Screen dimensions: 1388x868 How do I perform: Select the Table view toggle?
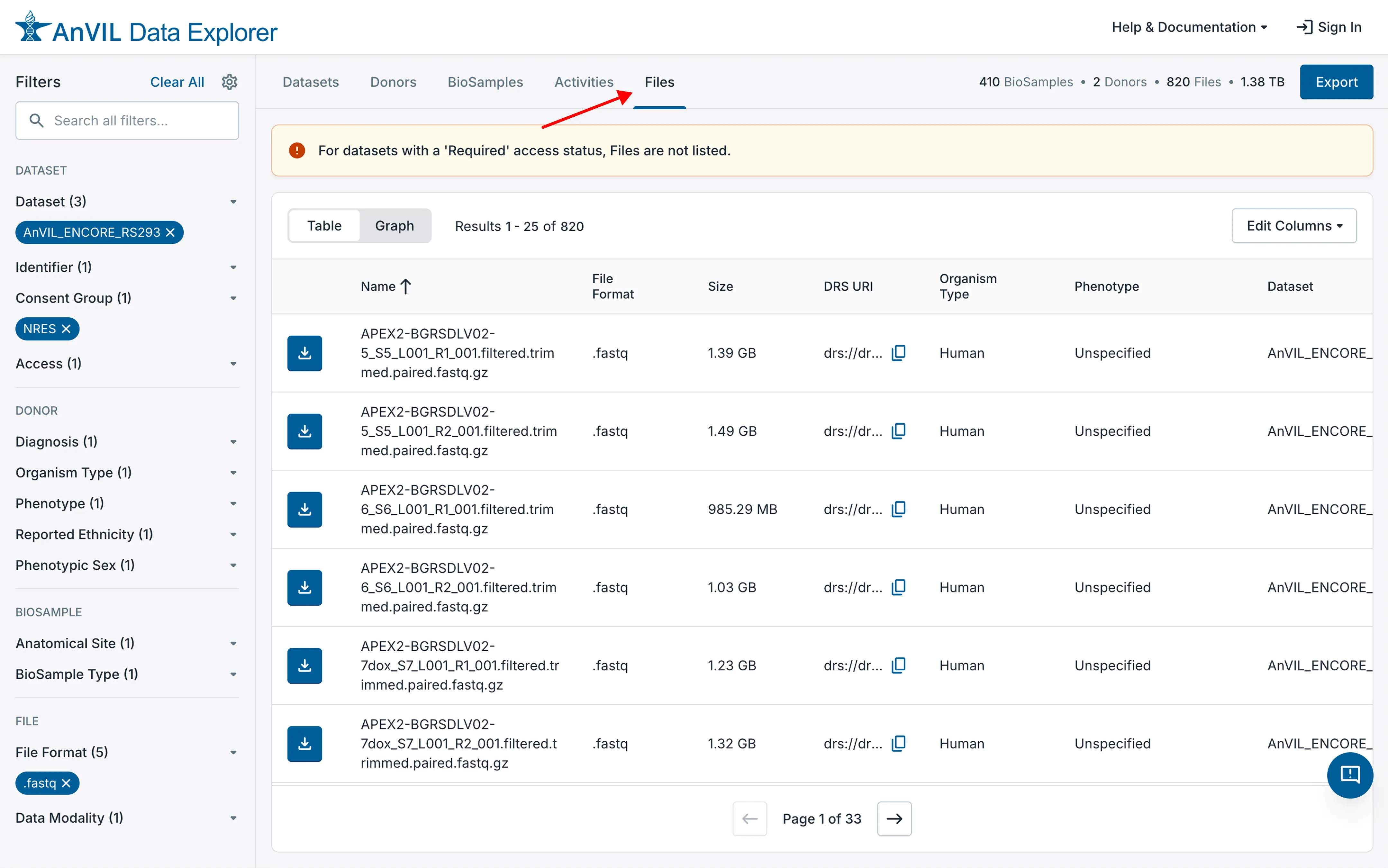tap(324, 226)
